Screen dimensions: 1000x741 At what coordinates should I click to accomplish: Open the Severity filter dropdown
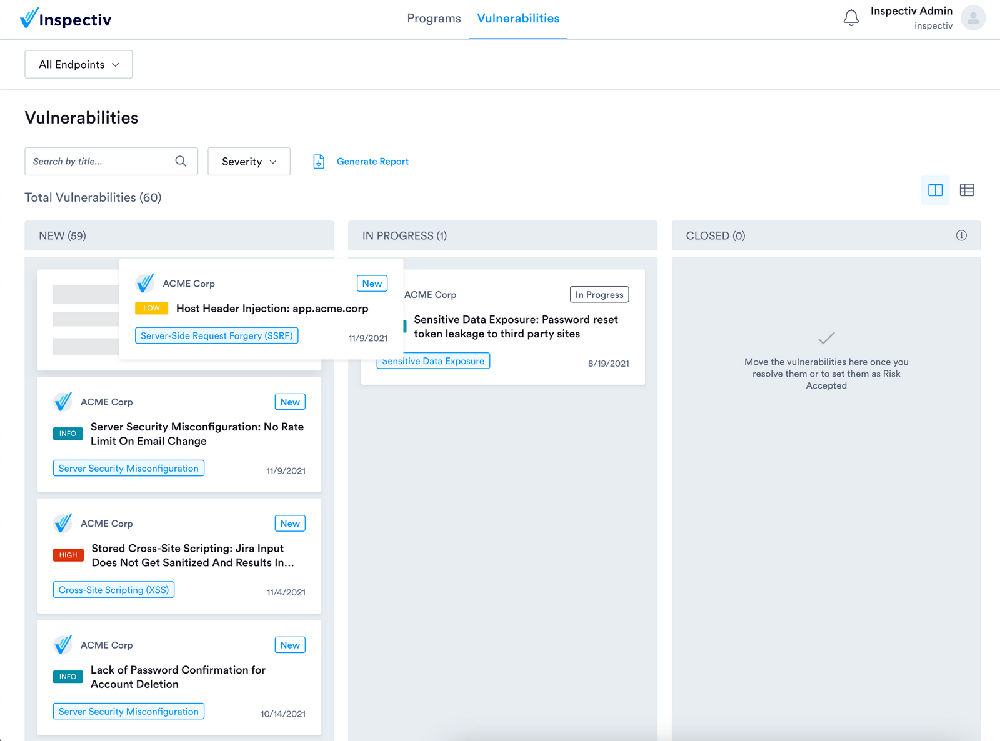pyautogui.click(x=248, y=161)
